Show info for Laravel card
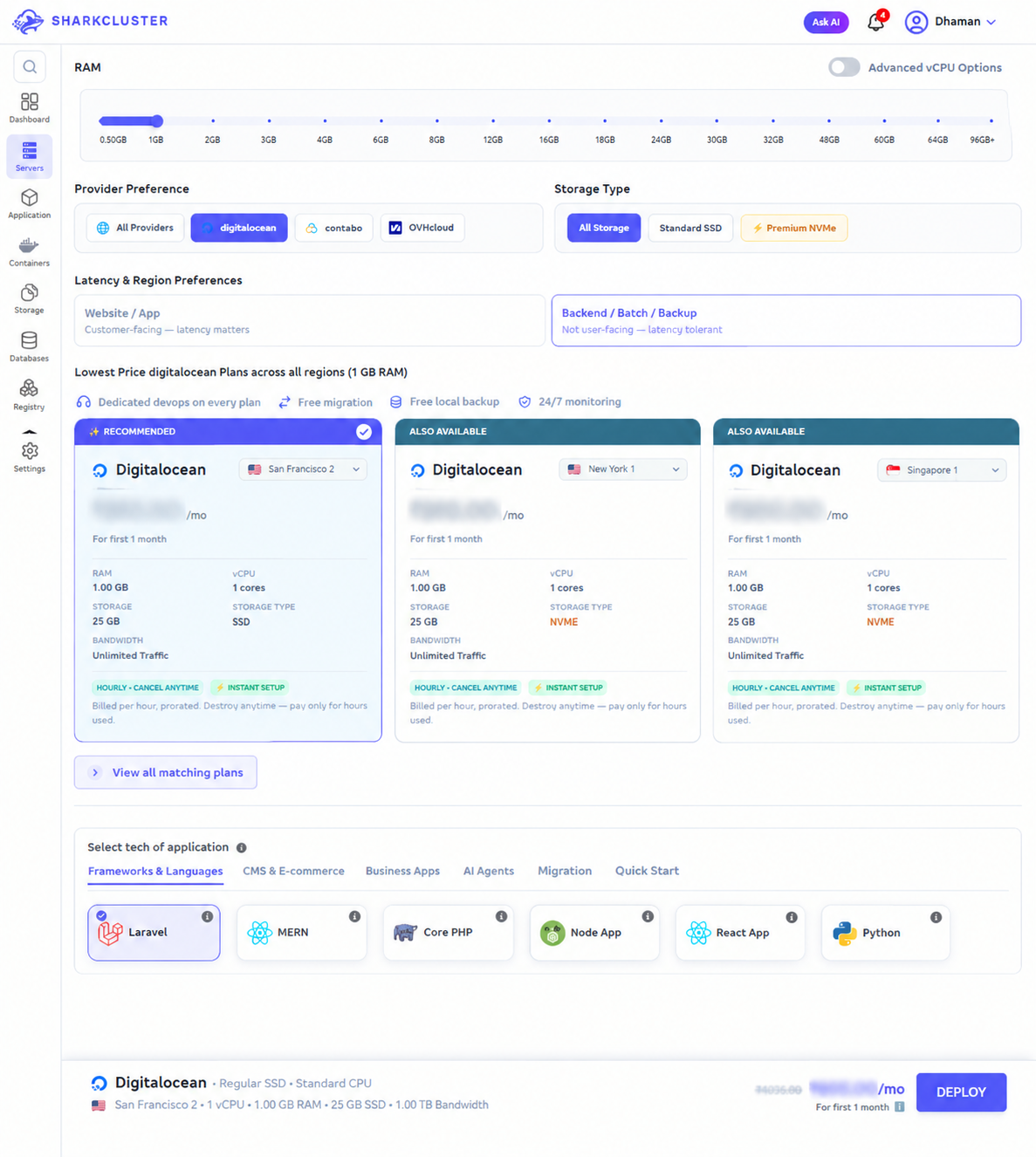Image resolution: width=1036 pixels, height=1157 pixels. [x=207, y=916]
